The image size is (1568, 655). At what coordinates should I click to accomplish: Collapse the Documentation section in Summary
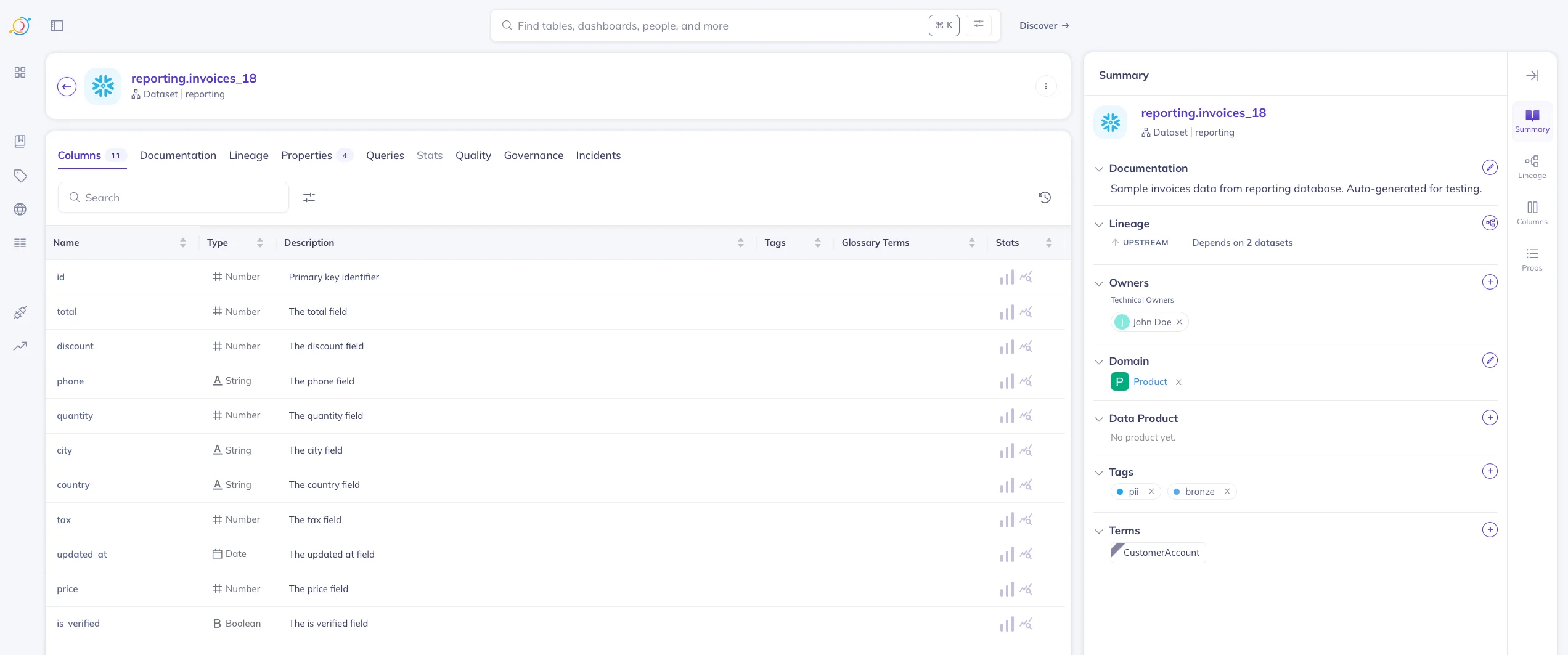pos(1100,168)
